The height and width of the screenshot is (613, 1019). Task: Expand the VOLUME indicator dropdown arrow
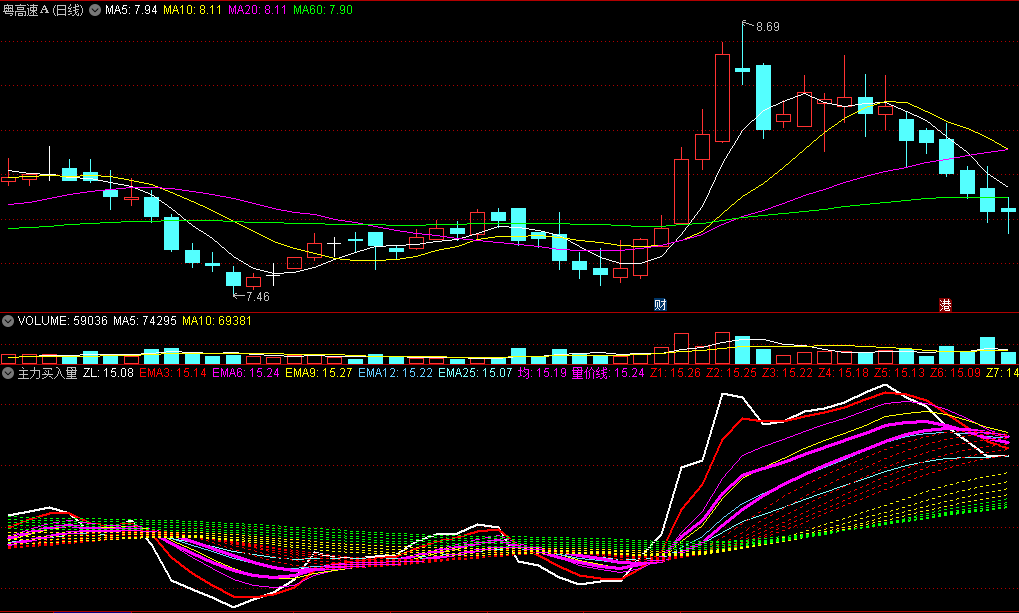click(8, 320)
